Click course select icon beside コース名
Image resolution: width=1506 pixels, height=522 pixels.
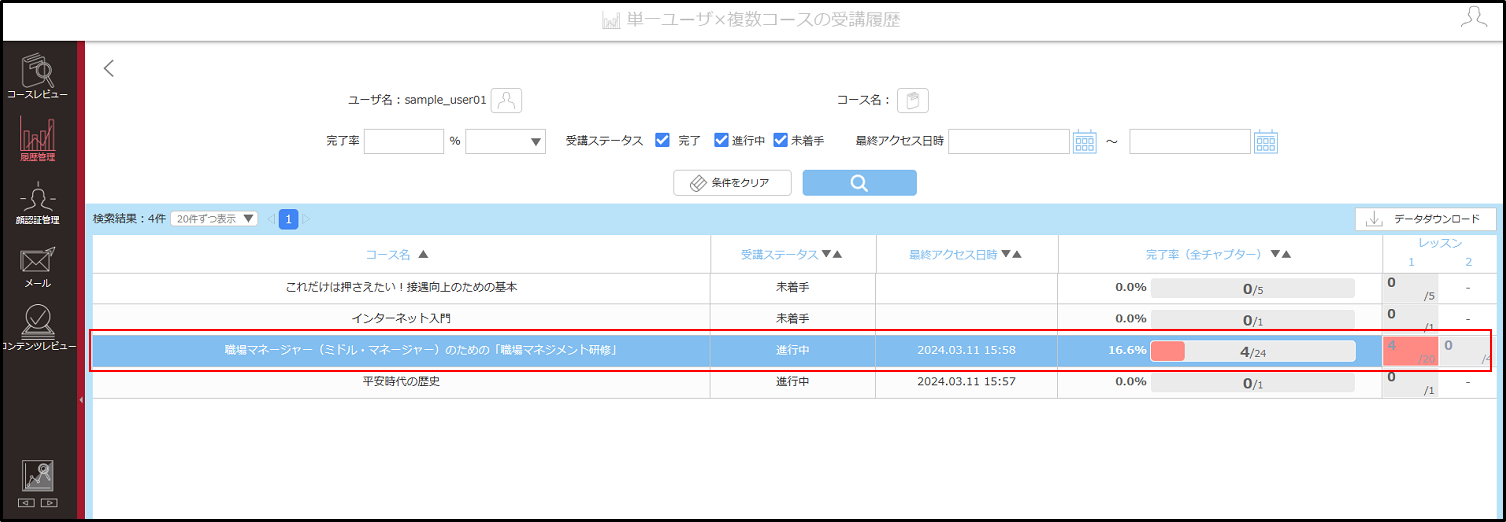pos(913,100)
